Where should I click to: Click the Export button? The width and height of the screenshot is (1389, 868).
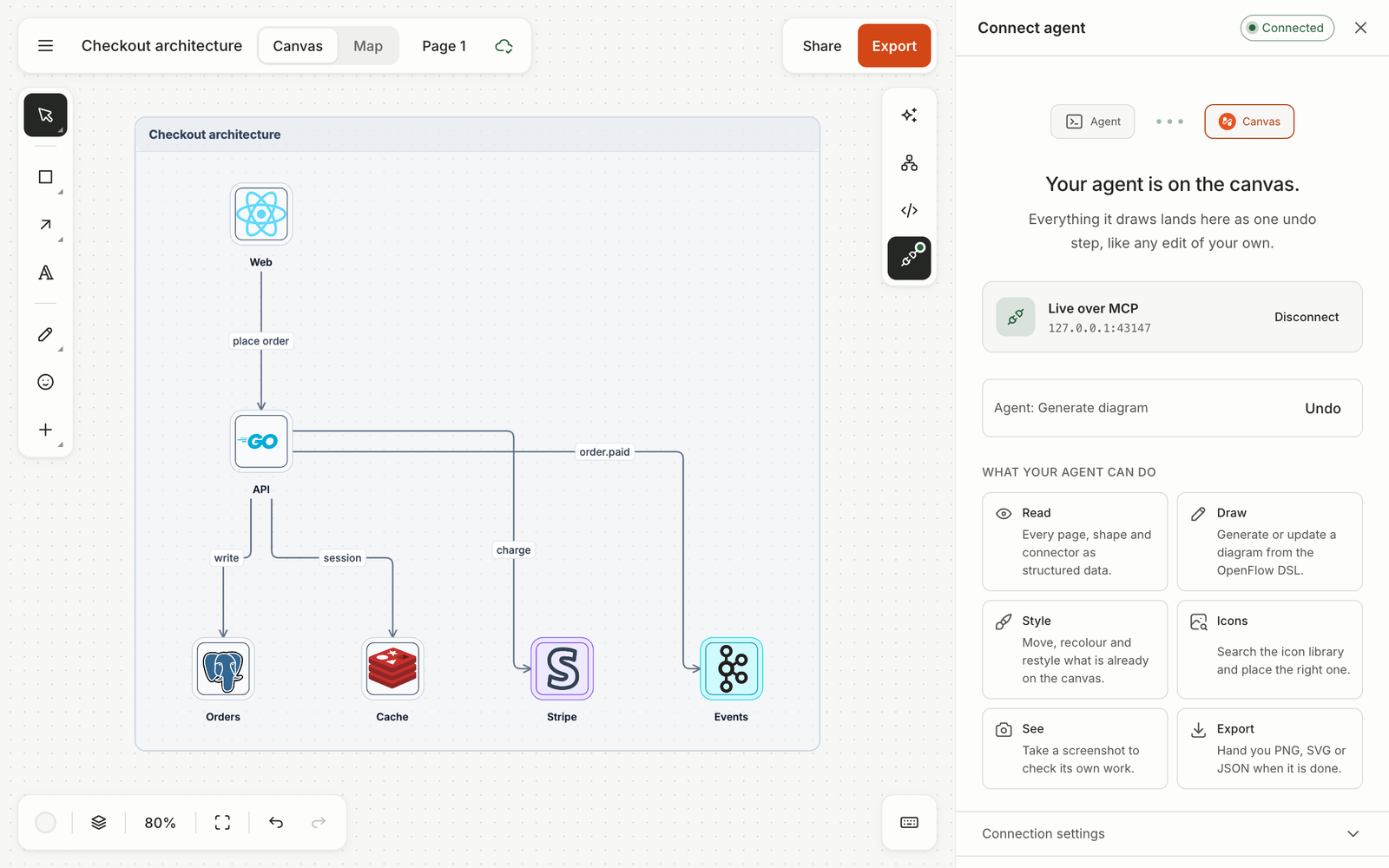click(x=894, y=46)
